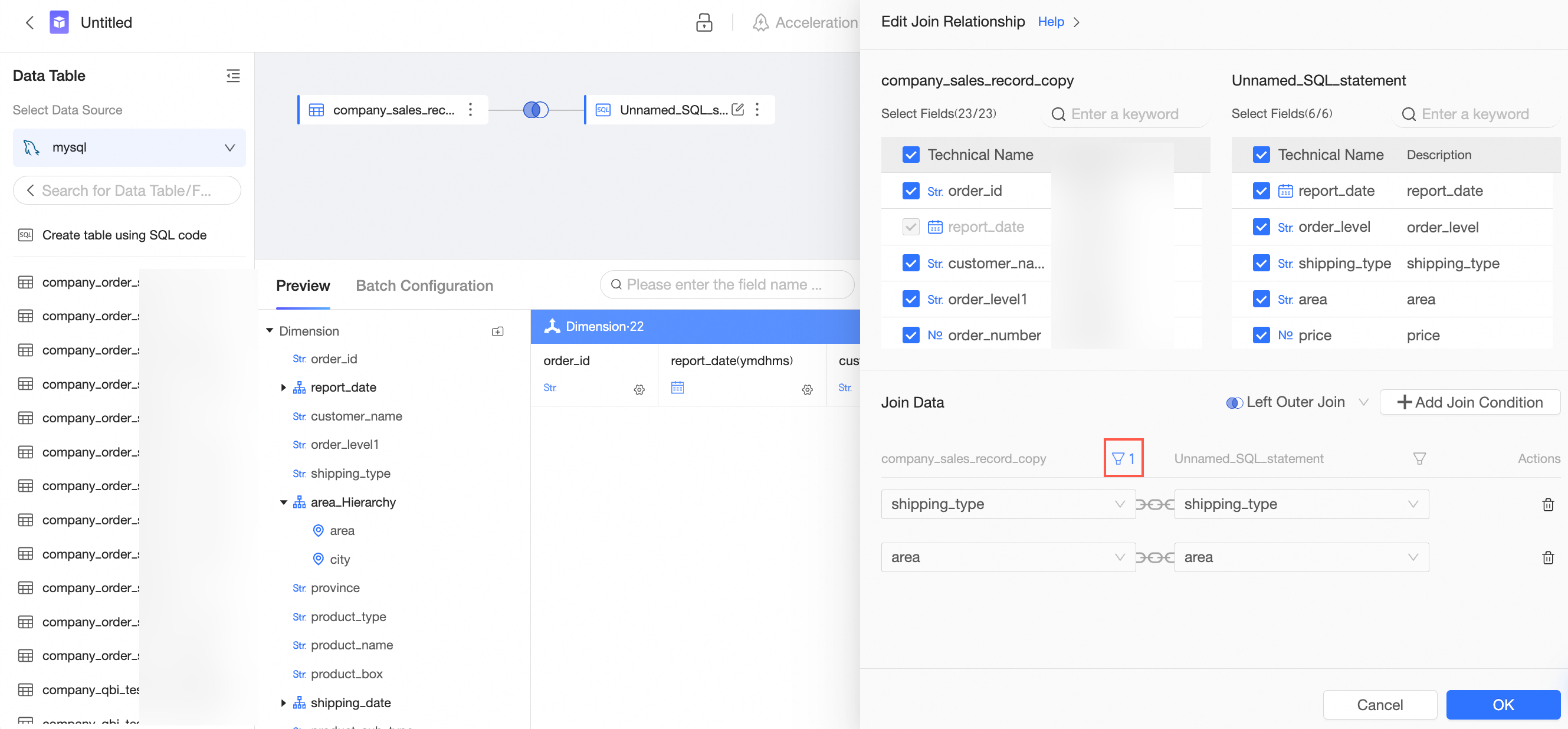
Task: Collapse the Data Table panel icon
Action: click(x=233, y=75)
